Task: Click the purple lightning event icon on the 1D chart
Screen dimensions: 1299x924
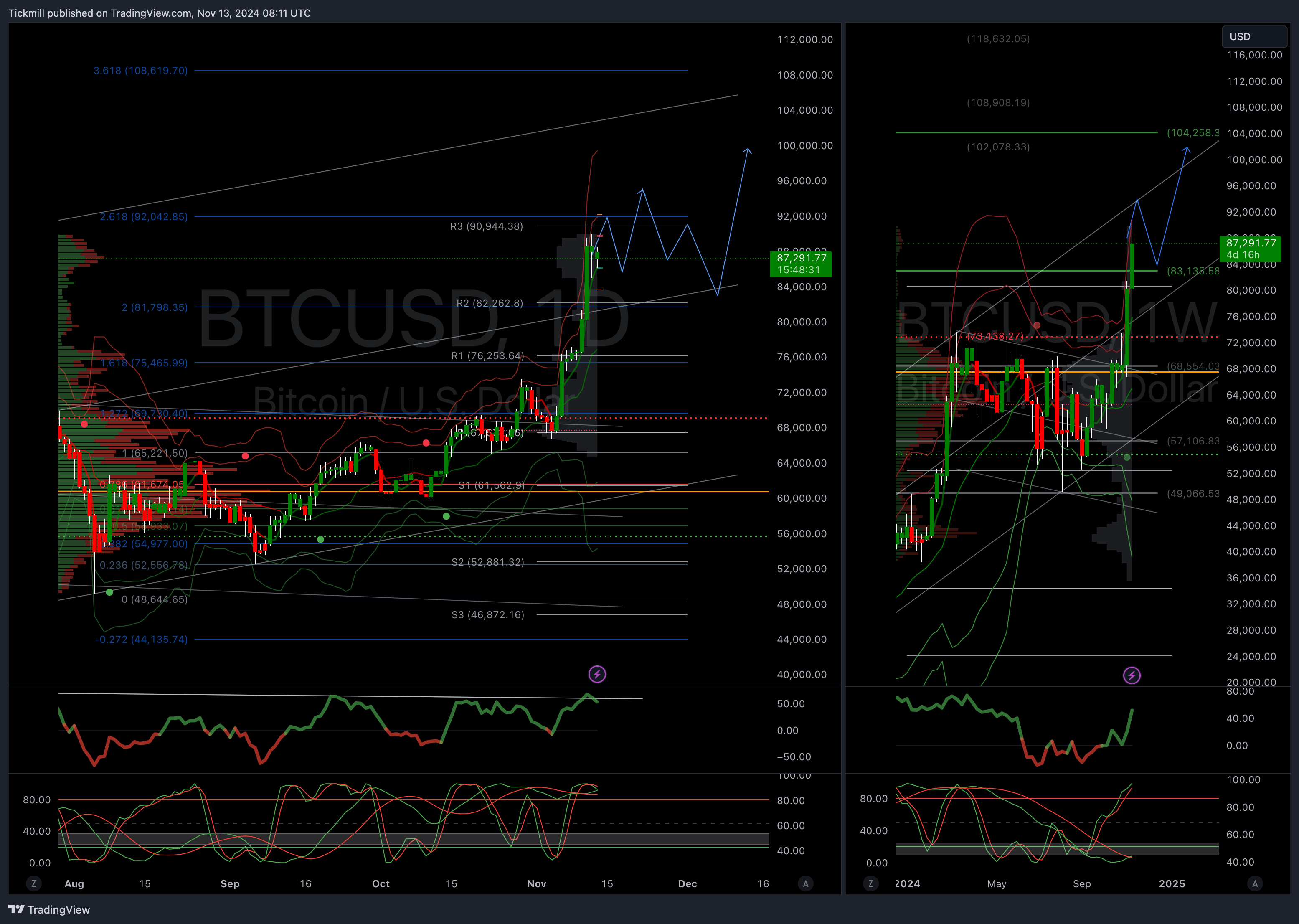Action: coord(597,675)
